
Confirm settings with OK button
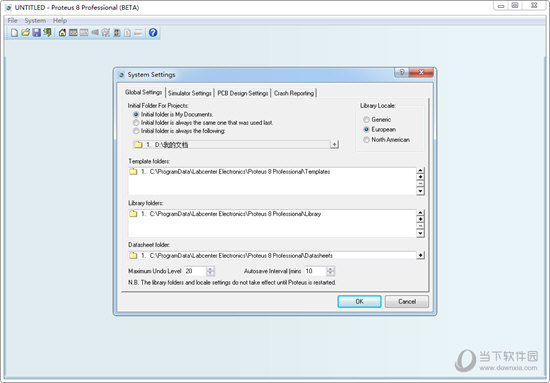(x=359, y=301)
